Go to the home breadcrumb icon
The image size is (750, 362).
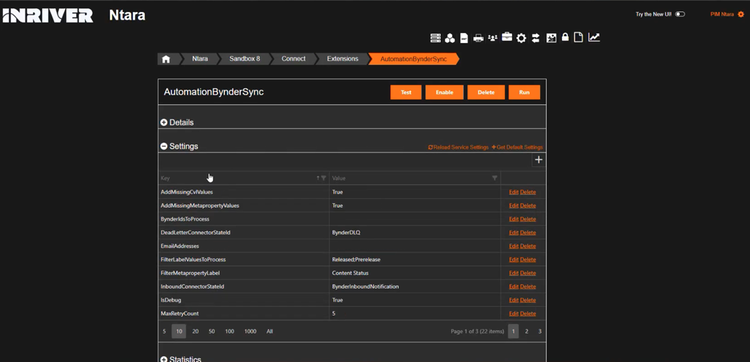click(166, 59)
